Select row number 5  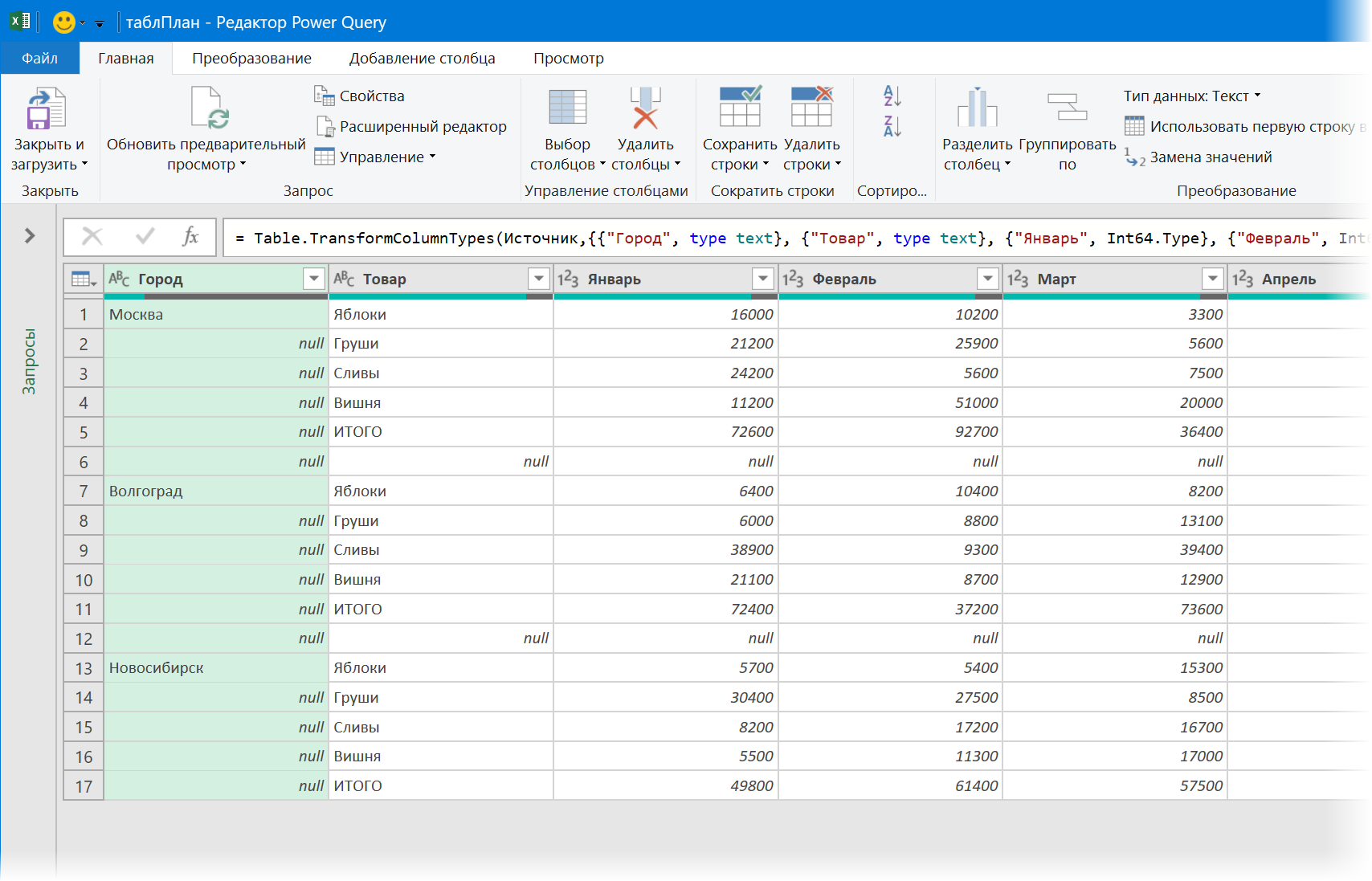(84, 432)
